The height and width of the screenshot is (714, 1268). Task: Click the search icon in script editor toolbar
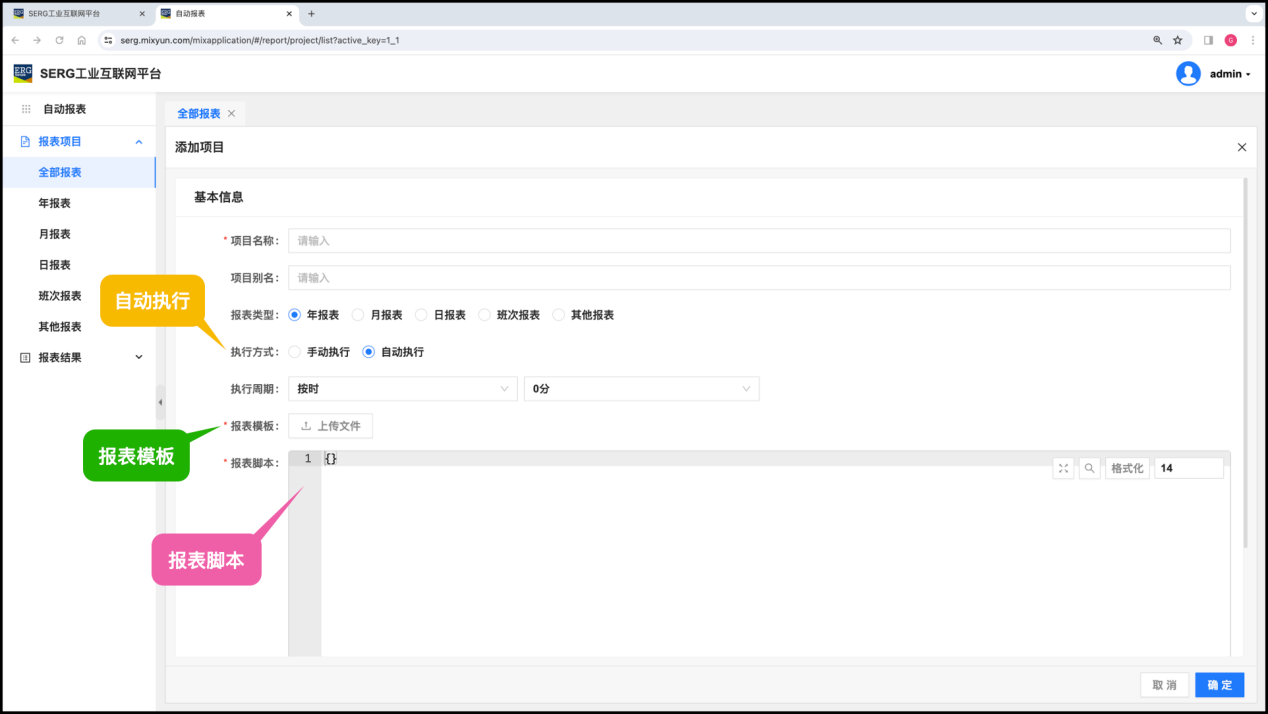pyautogui.click(x=1089, y=468)
